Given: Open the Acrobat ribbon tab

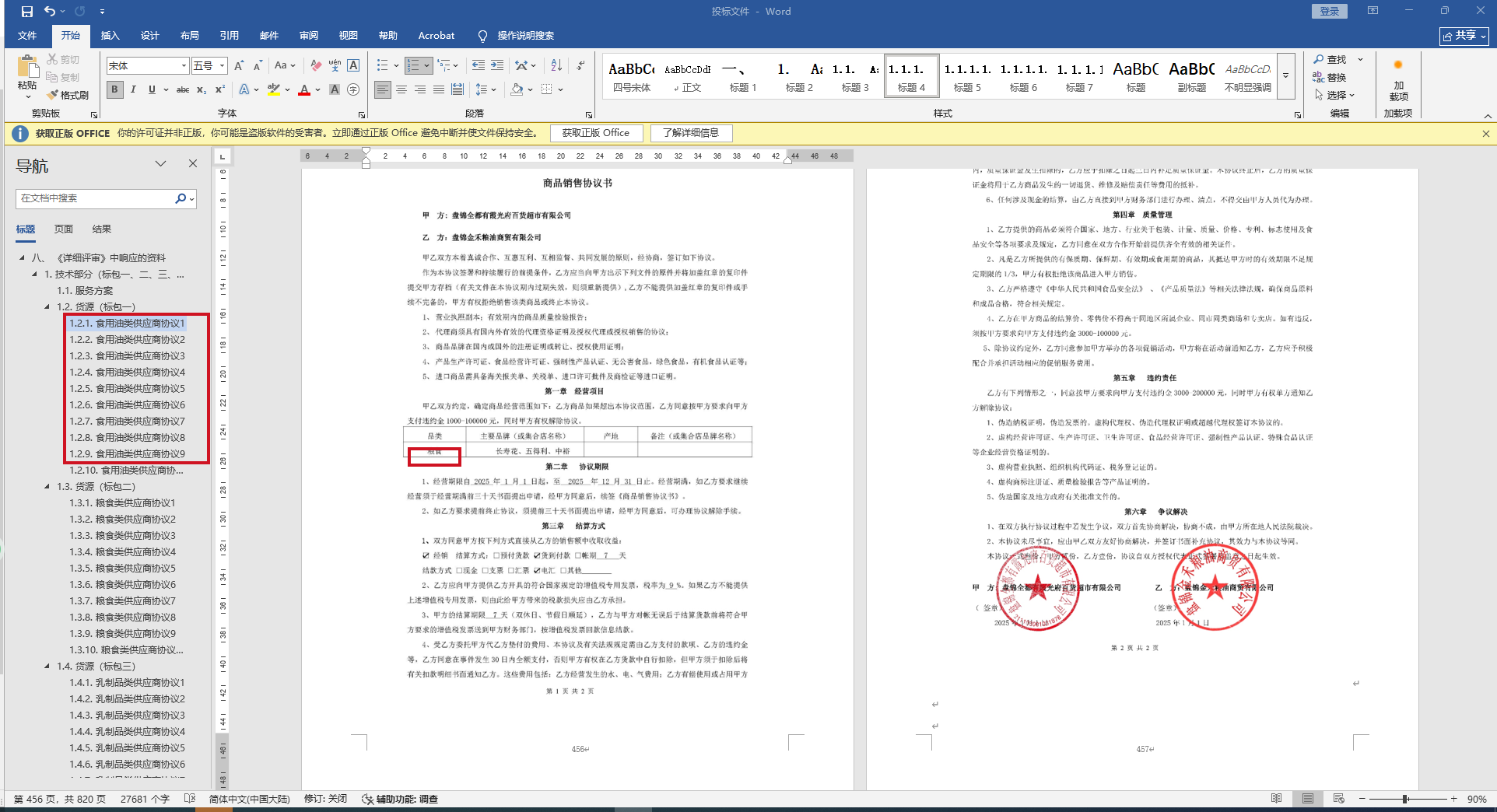Looking at the screenshot, I should pos(436,36).
